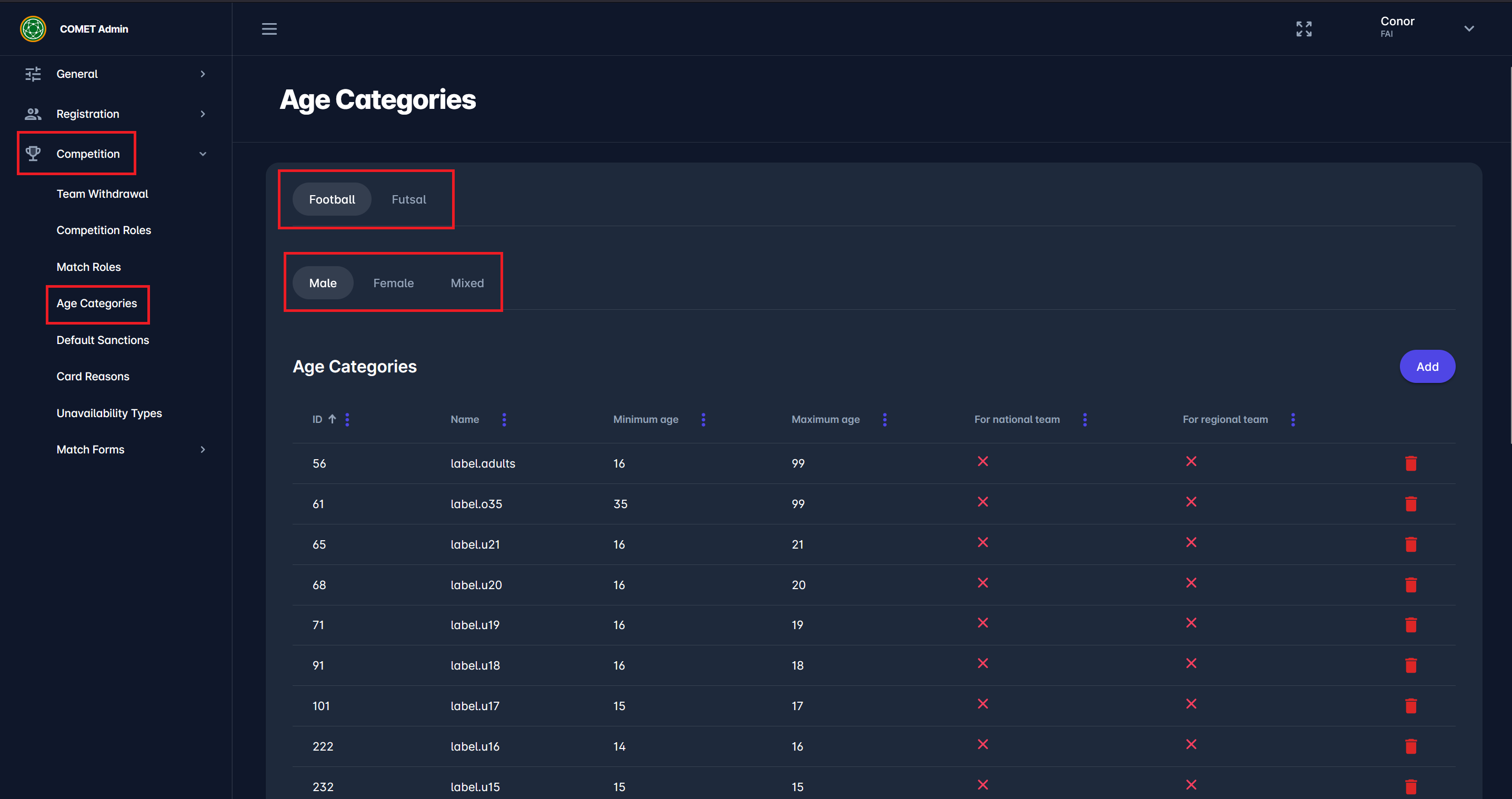The image size is (1512, 799).
Task: Click the Add button
Action: [1427, 367]
